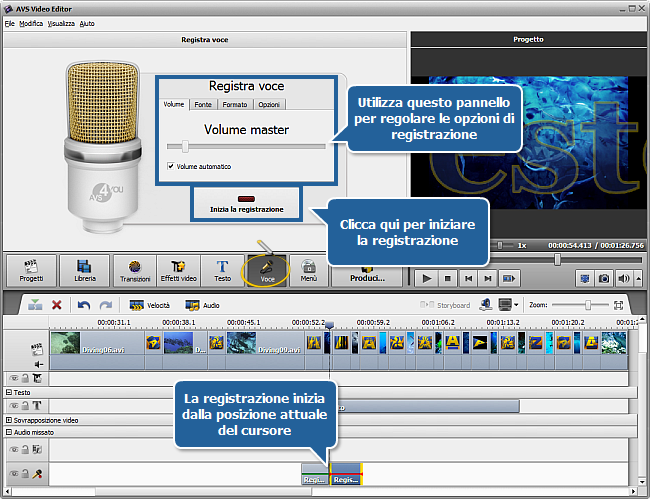Click the red delete X icon
The width and height of the screenshot is (650, 499).
[x=57, y=305]
